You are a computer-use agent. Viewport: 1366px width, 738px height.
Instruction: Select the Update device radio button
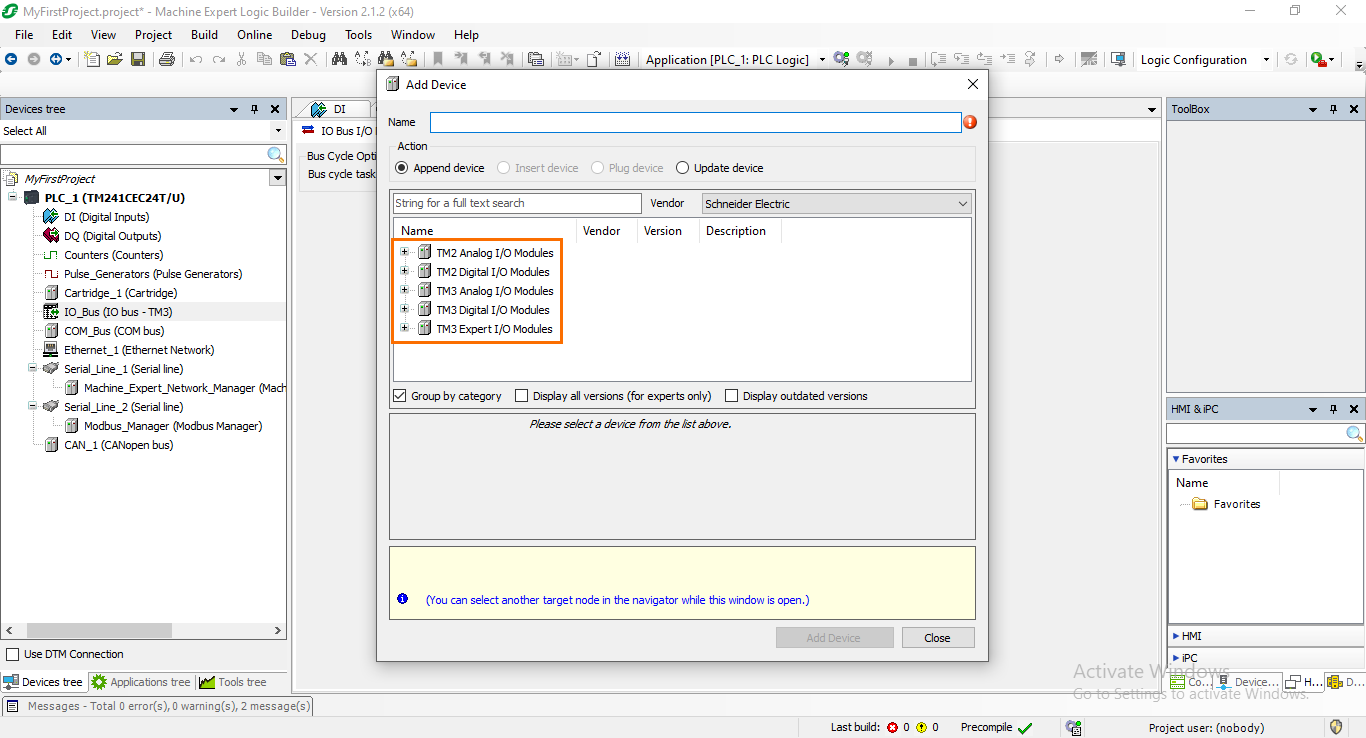[x=683, y=168]
